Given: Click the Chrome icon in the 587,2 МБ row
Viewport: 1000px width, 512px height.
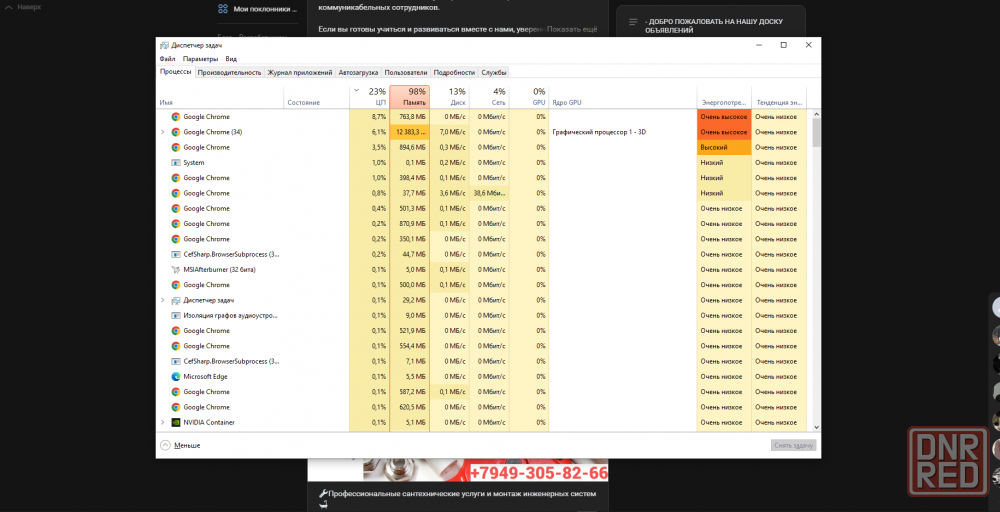Looking at the screenshot, I should point(175,392).
